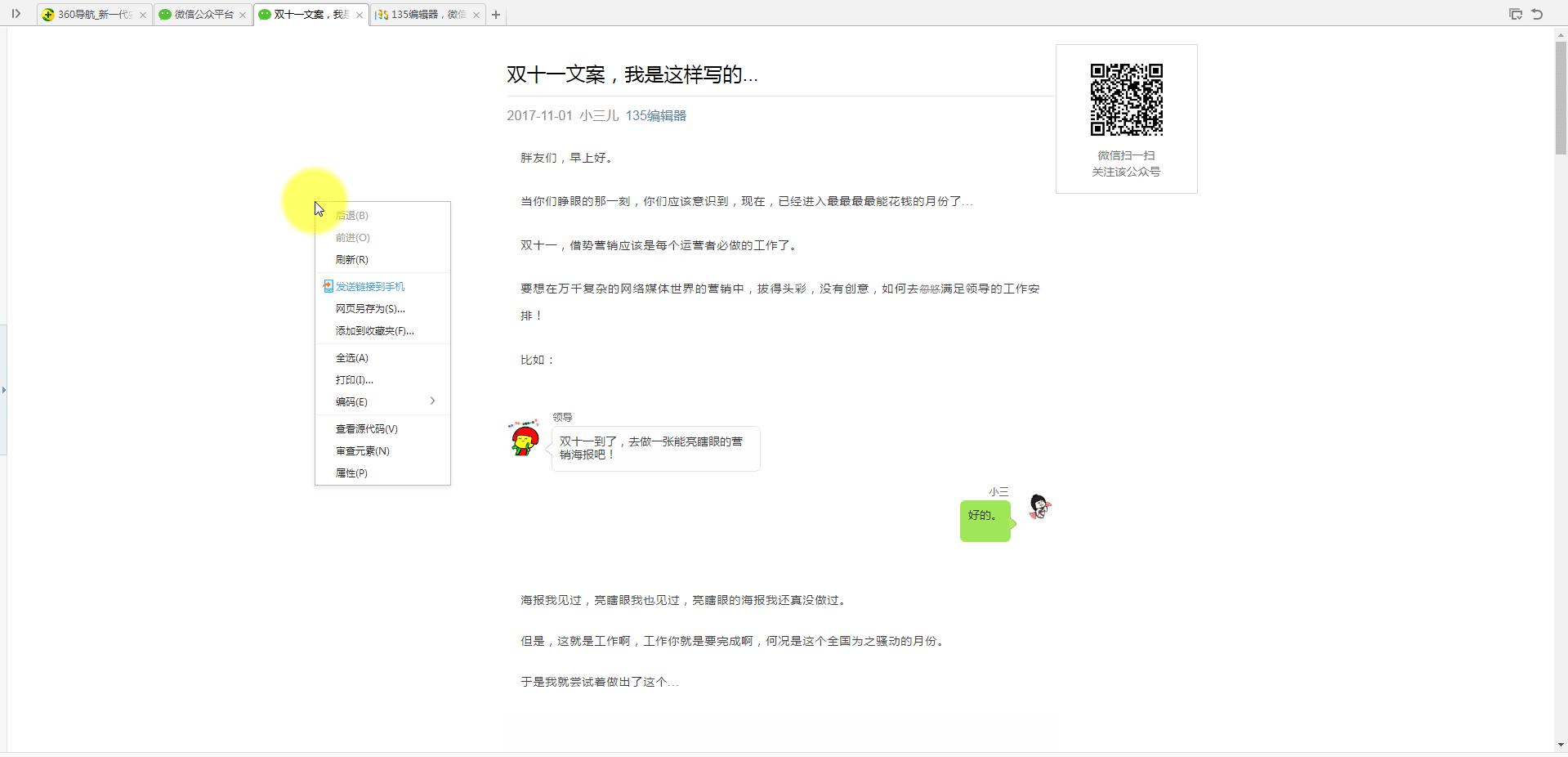This screenshot has height=757, width=1568.
Task: Click the author name 小三儿
Action: [599, 116]
